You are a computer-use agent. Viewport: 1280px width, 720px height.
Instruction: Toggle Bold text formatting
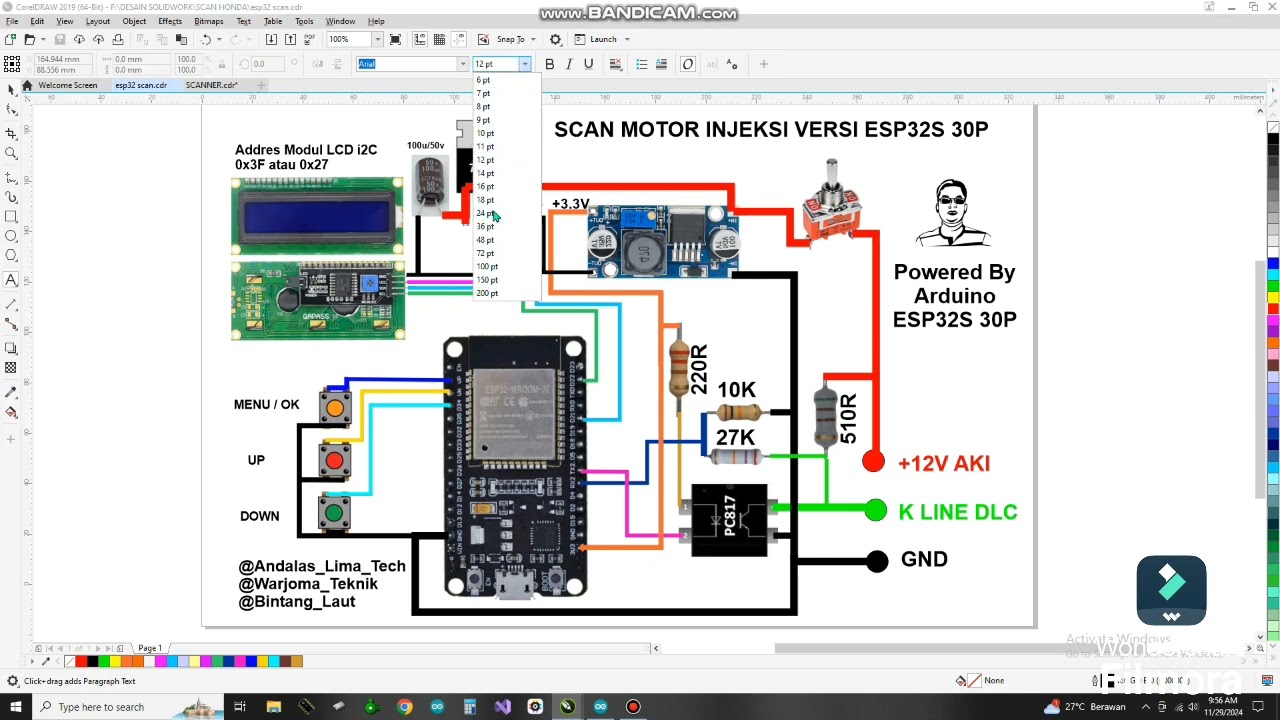pos(549,64)
